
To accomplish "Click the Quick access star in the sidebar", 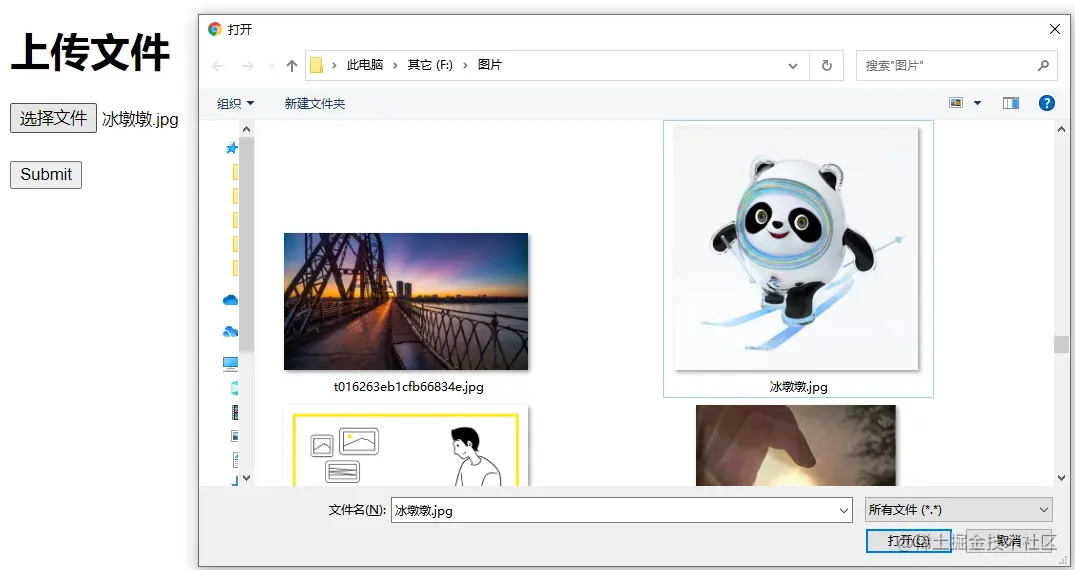I will (232, 148).
